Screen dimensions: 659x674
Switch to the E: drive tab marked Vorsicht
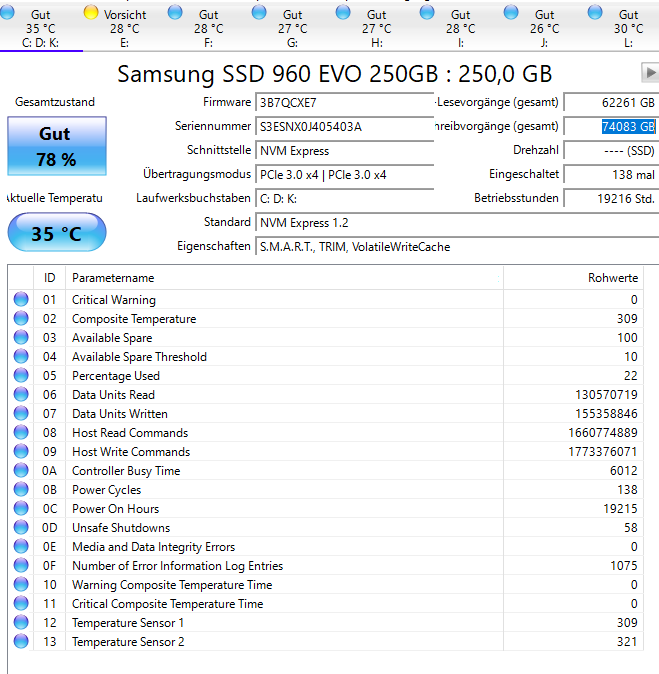(125, 28)
